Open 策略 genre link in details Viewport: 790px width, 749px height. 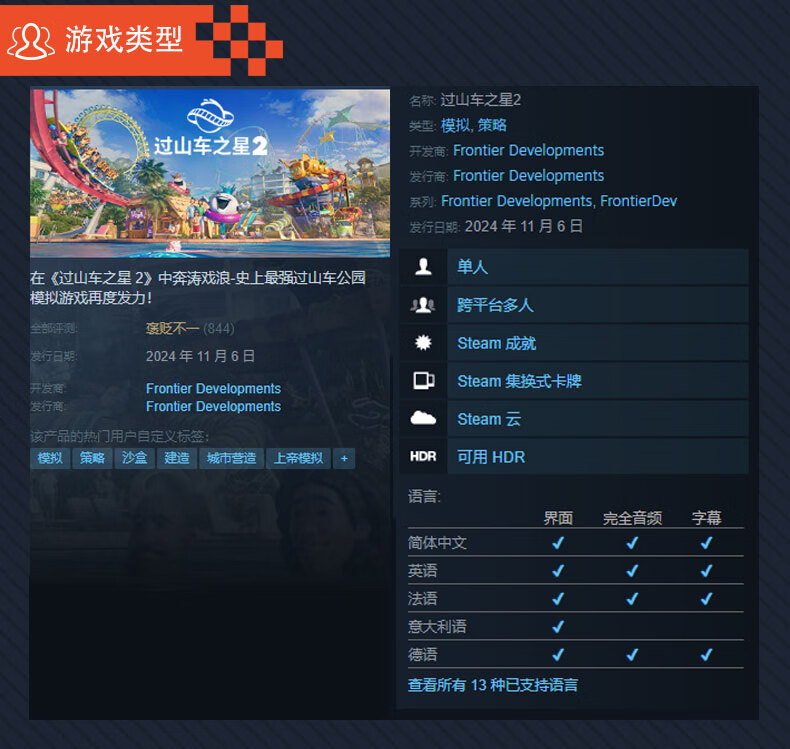point(492,125)
